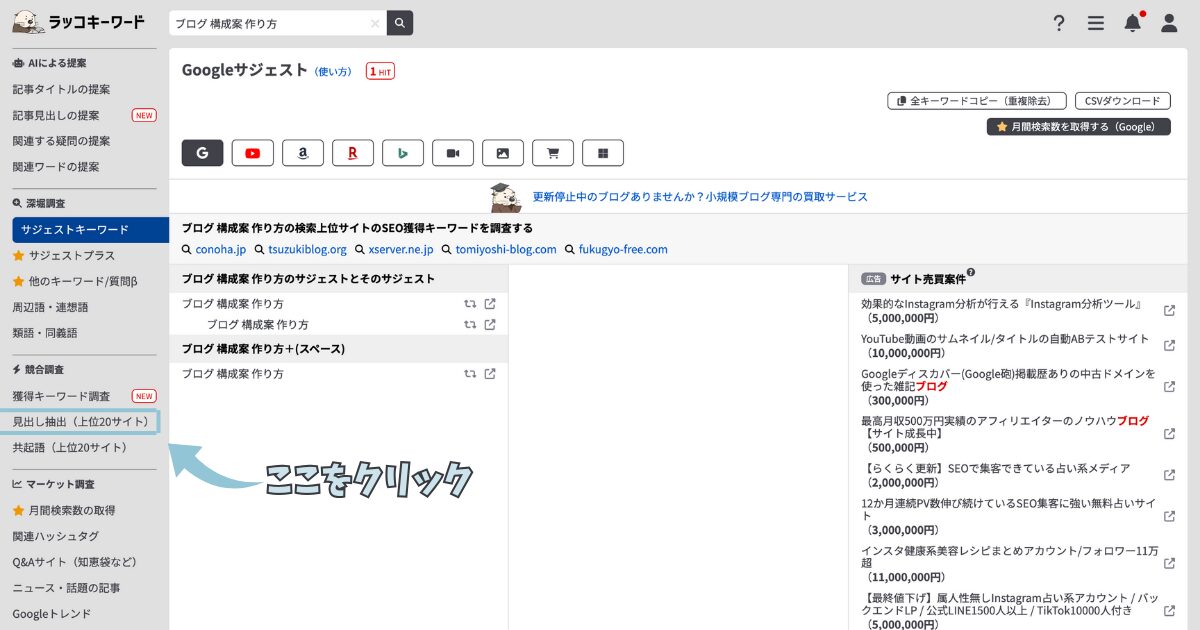The height and width of the screenshot is (630, 1200).
Task: Open 見出し抽出（上位20サイト） in sidebar
Action: coord(81,422)
